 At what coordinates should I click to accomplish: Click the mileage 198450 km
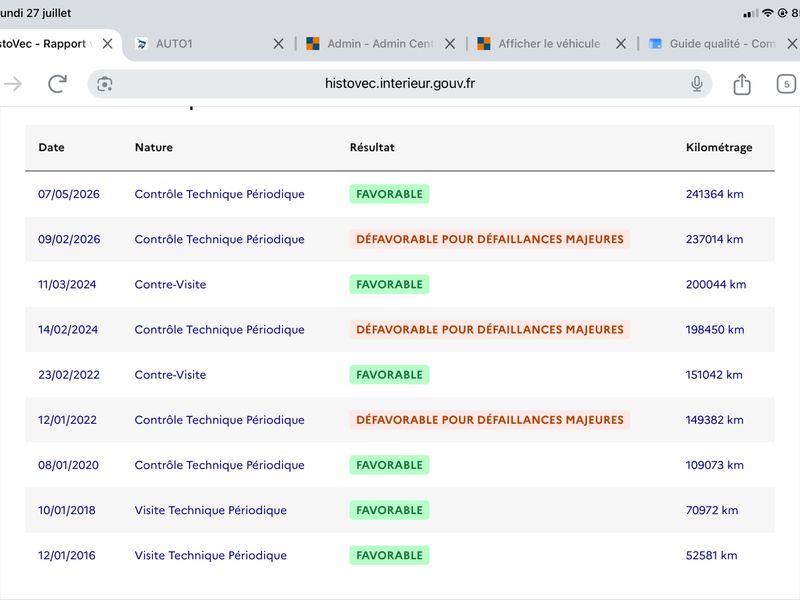(715, 330)
